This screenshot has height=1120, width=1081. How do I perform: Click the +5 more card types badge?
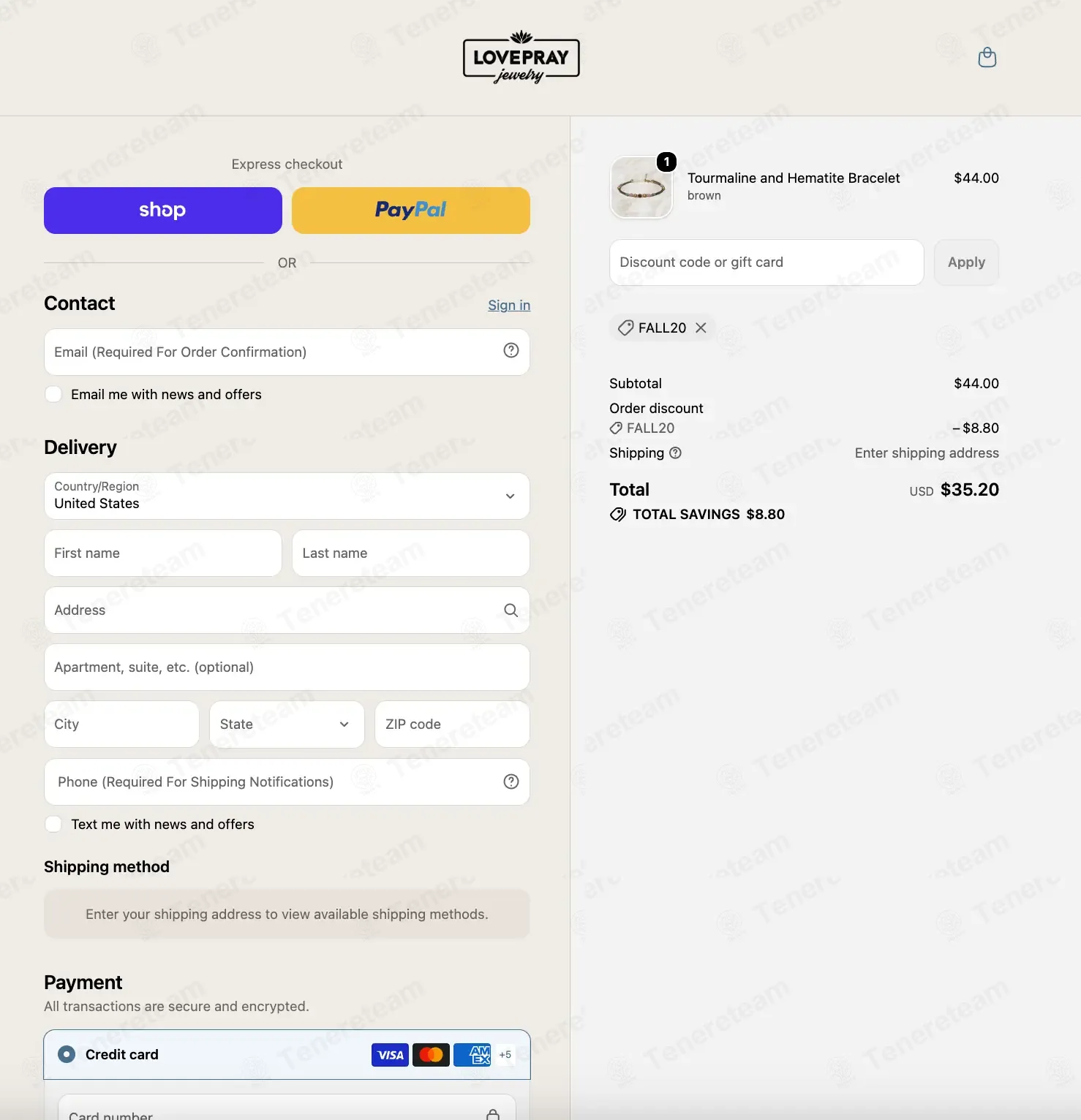505,1054
